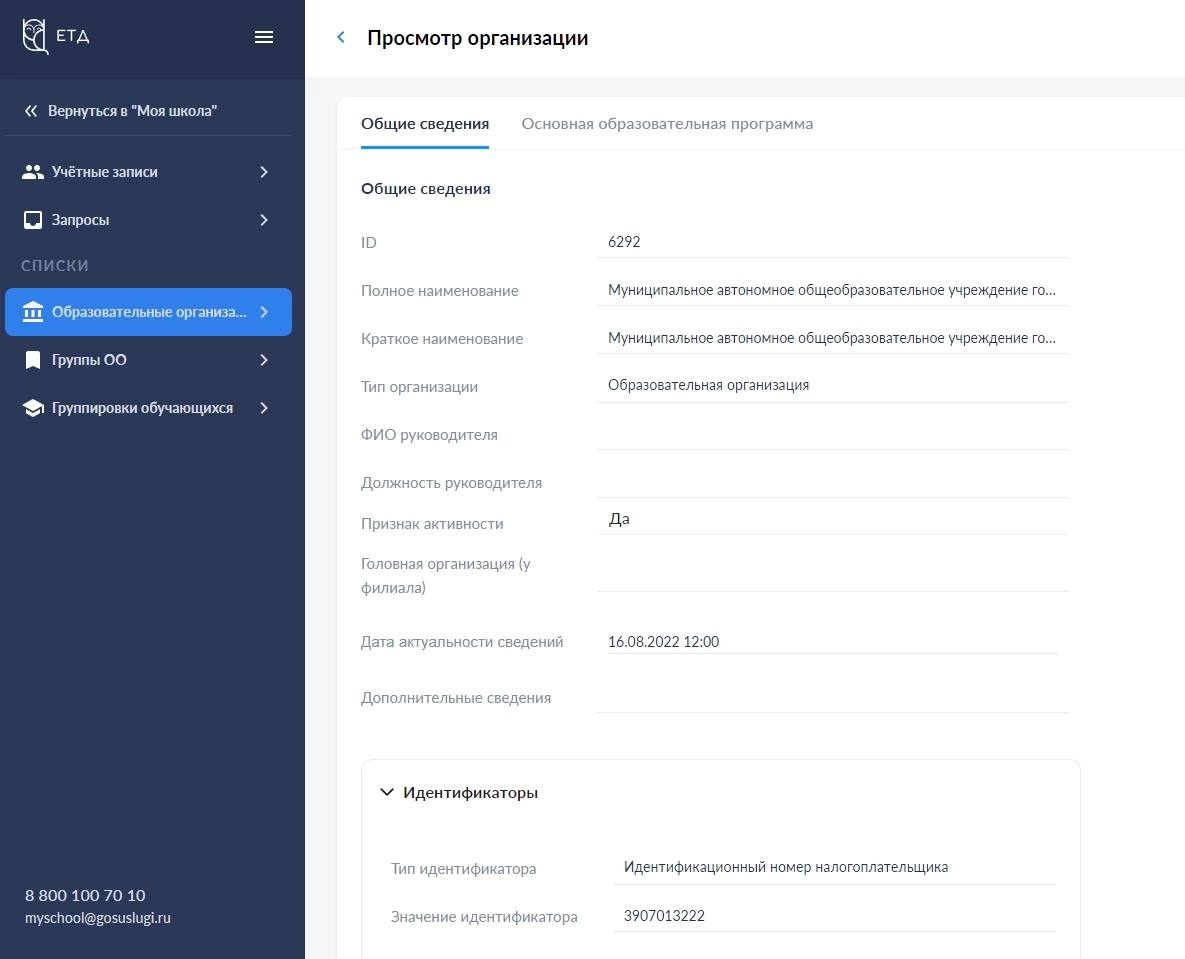The width and height of the screenshot is (1185, 959).
Task: Click date value 16.08.2022 12:00
Action: coord(664,642)
